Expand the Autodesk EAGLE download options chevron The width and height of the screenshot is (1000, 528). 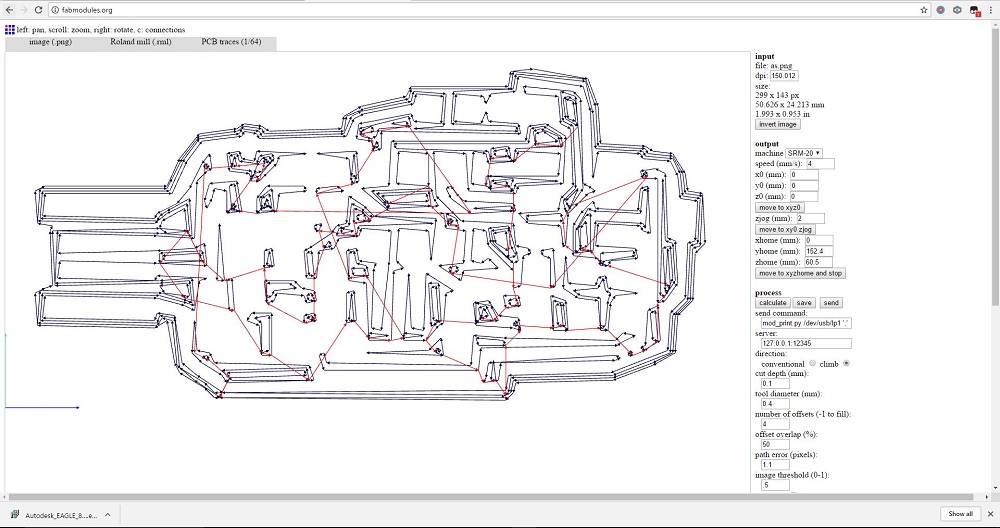pos(108,515)
